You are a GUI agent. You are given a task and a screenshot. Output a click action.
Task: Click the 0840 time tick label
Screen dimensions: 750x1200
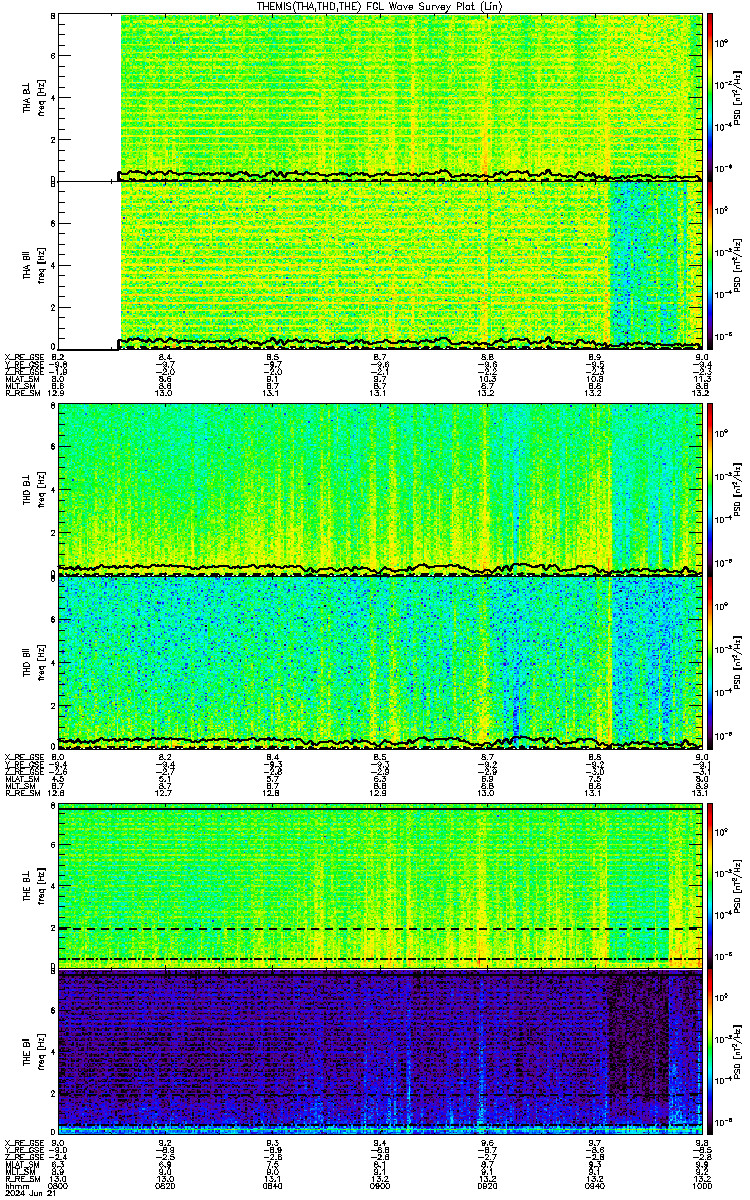(274, 1187)
